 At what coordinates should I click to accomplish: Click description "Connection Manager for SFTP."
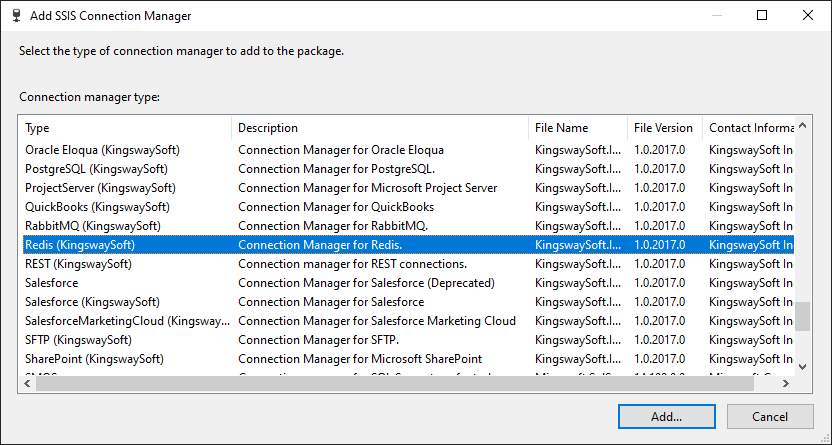click(x=318, y=340)
